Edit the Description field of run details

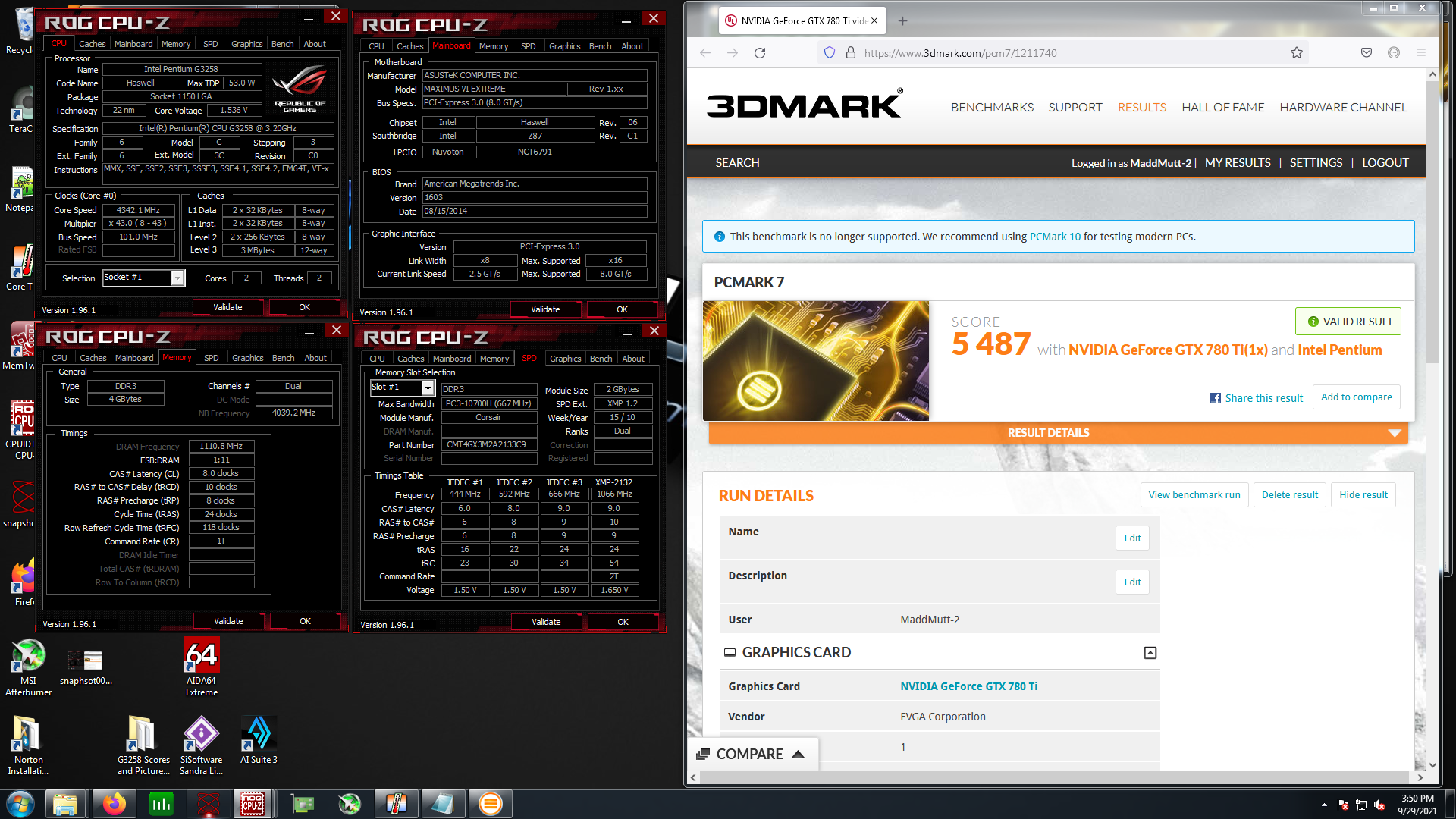[x=1132, y=582]
